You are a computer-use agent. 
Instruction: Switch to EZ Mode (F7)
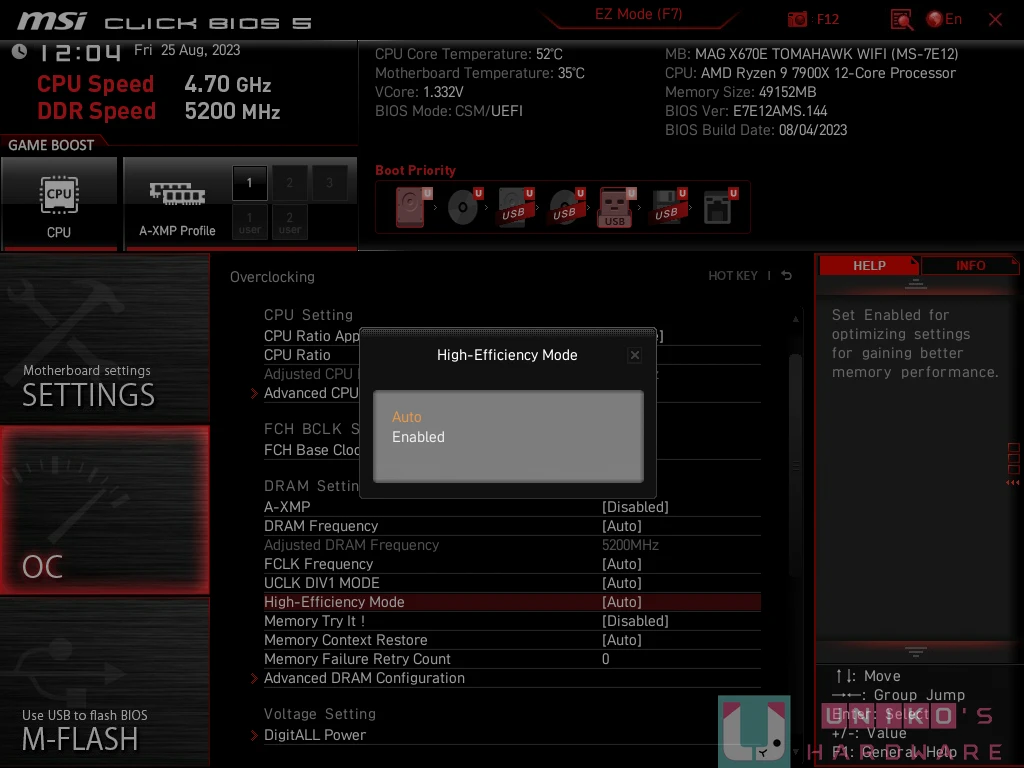(x=638, y=14)
